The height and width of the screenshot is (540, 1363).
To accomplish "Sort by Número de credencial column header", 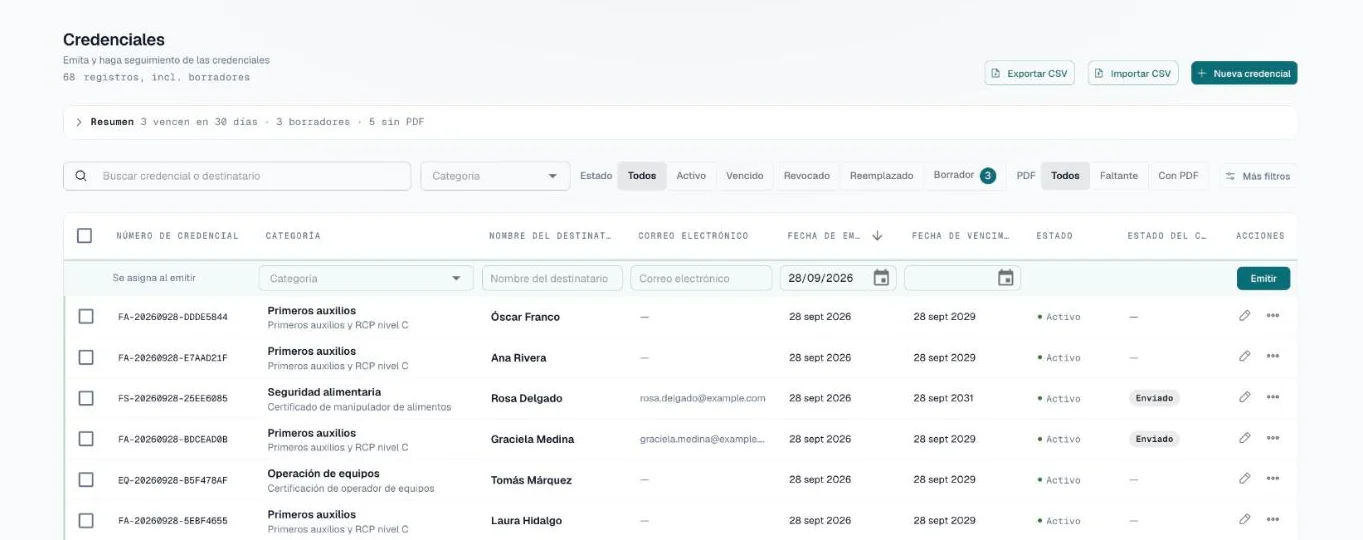I will 177,236.
